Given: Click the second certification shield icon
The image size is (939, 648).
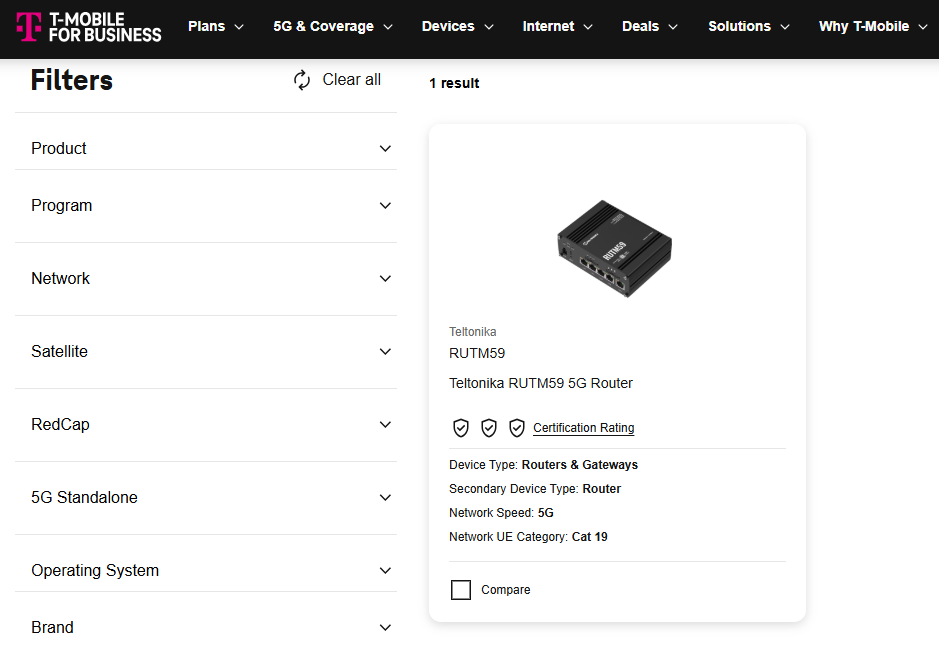Looking at the screenshot, I should coord(489,428).
